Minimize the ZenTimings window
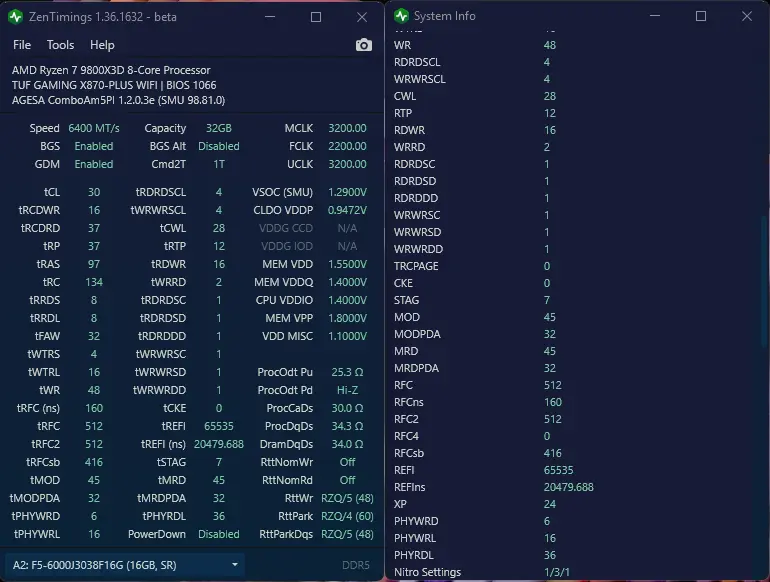Screen dimensions: 770x582 click(270, 17)
